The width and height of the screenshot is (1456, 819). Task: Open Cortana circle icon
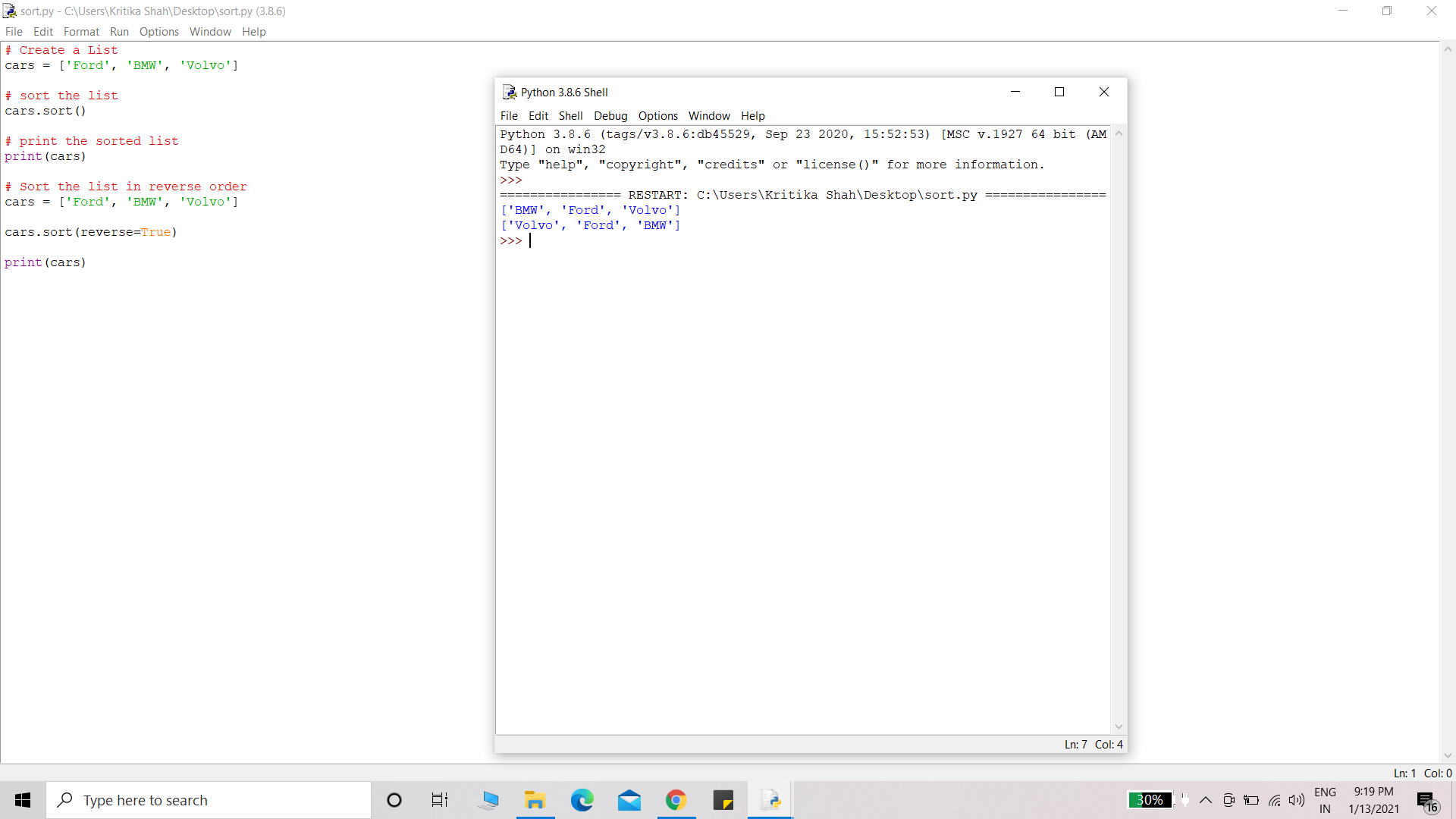(x=394, y=800)
